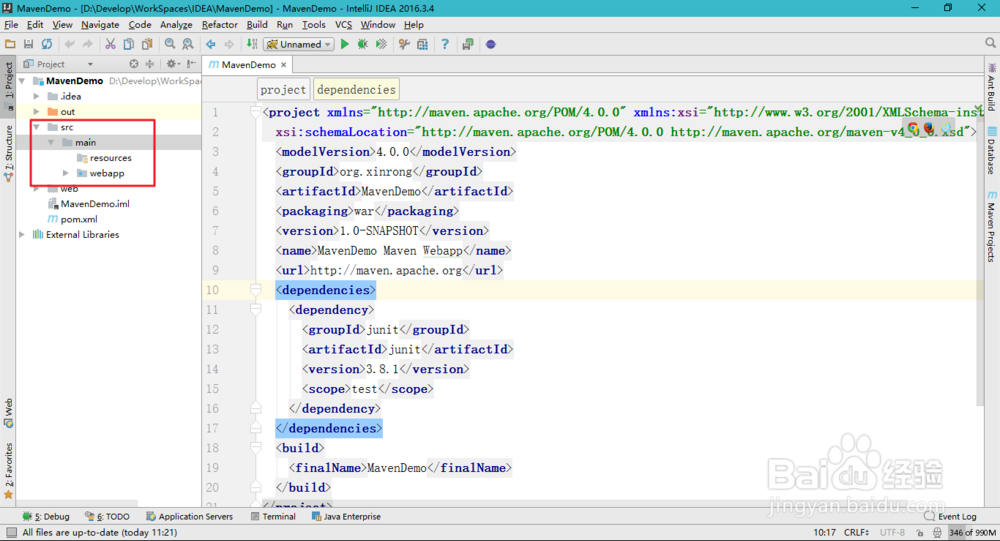This screenshot has height=541, width=1000.
Task: Open the Refactor menu
Action: [219, 25]
